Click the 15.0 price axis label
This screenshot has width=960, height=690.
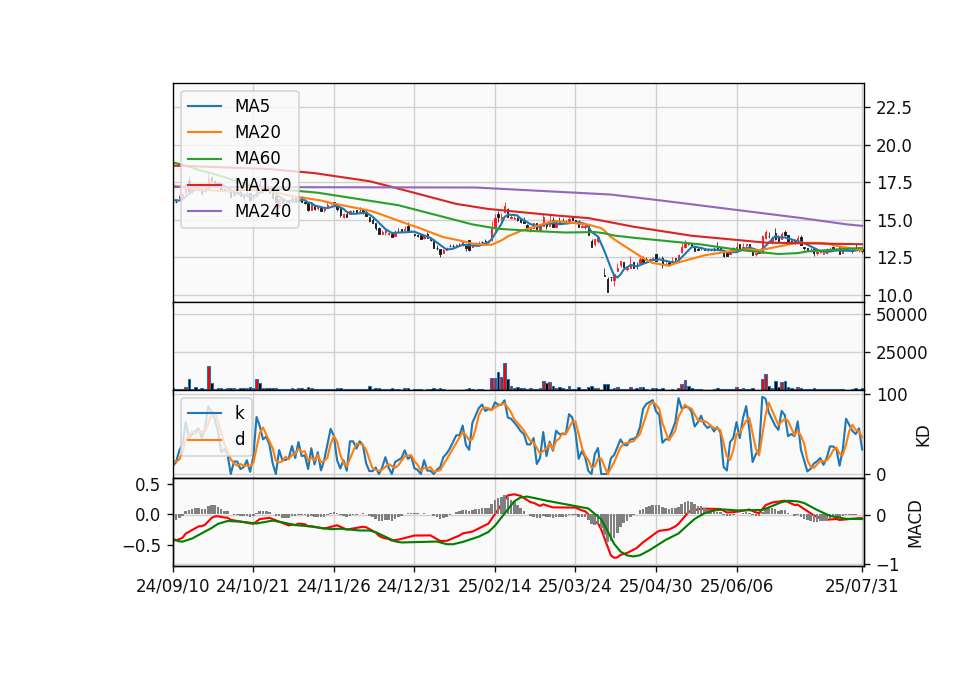tap(894, 221)
